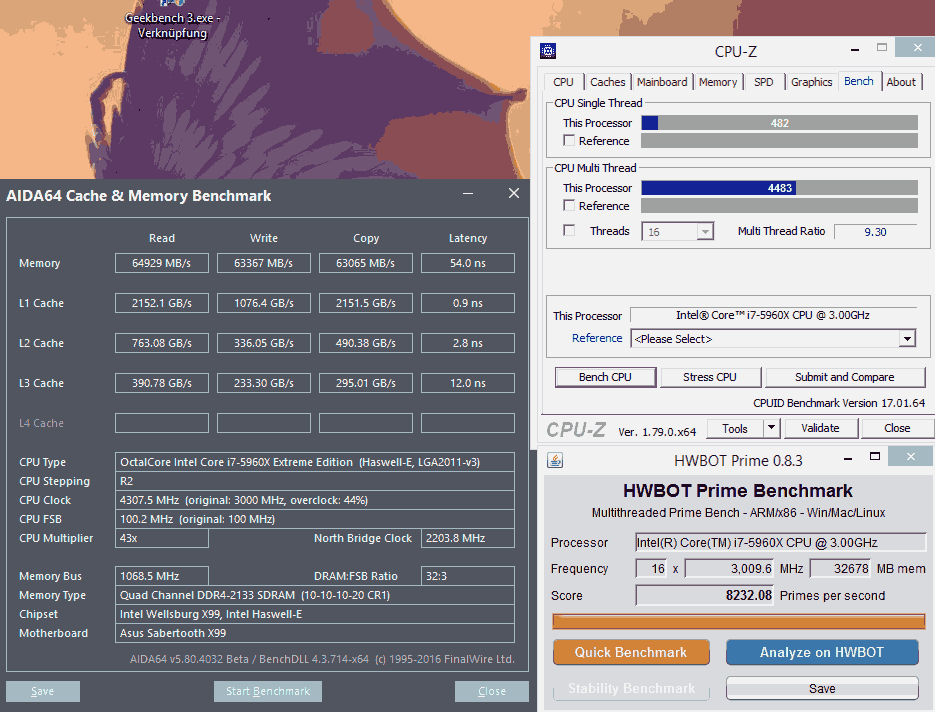The width and height of the screenshot is (935, 712).
Task: Maximize the HWBOT Prime window
Action: pos(875,457)
